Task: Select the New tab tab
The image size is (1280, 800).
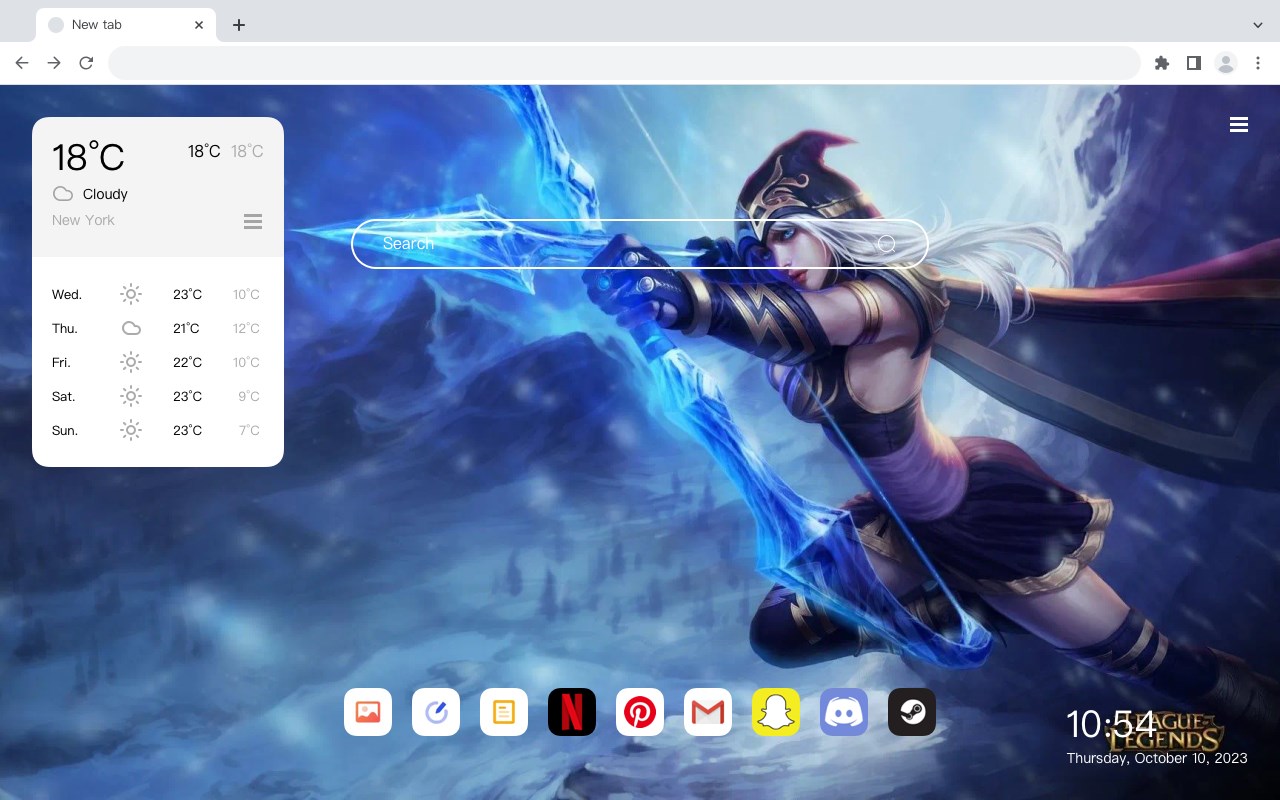Action: [x=126, y=25]
